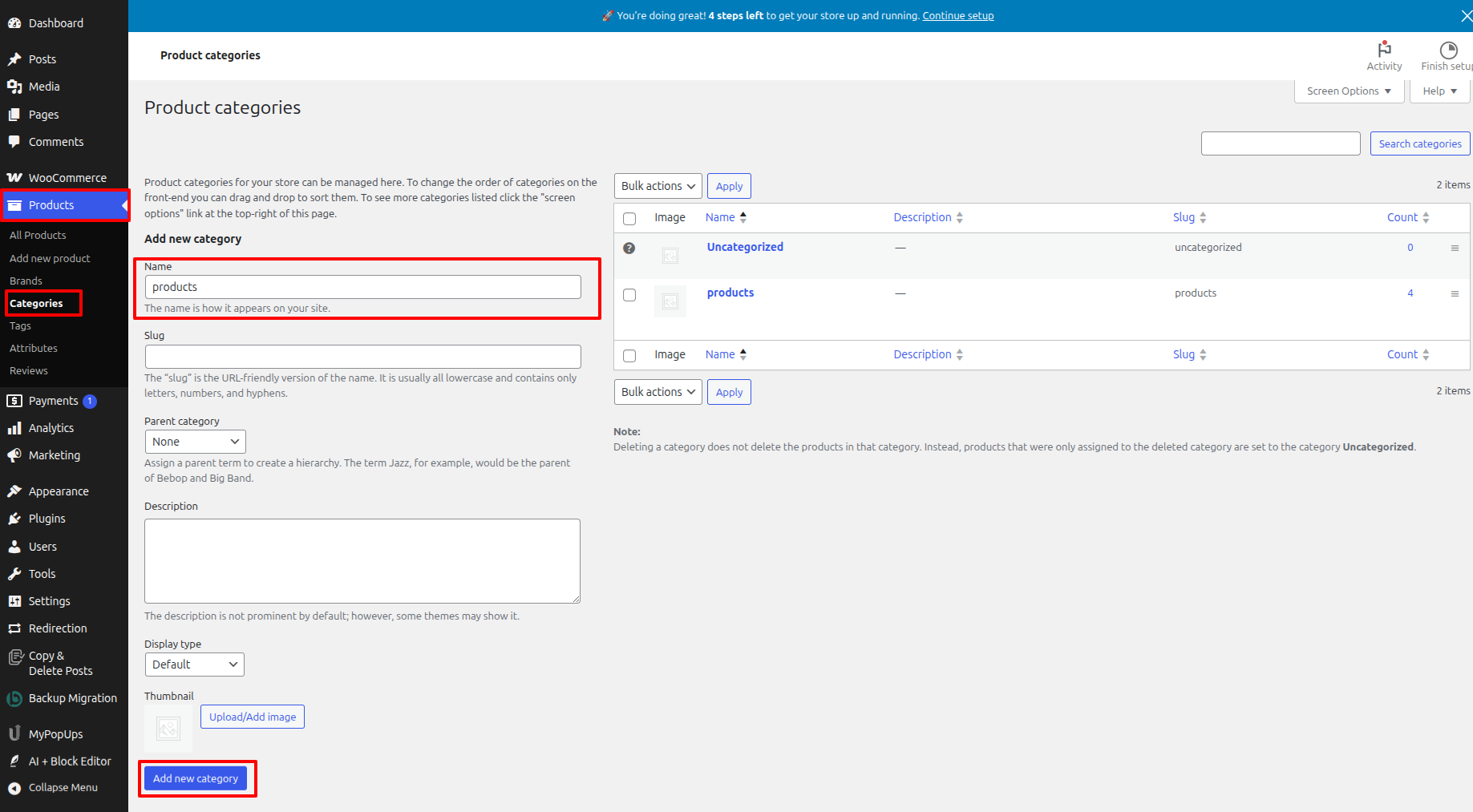Open Tags submenu under Products
Image resolution: width=1473 pixels, height=812 pixels.
[x=20, y=325]
